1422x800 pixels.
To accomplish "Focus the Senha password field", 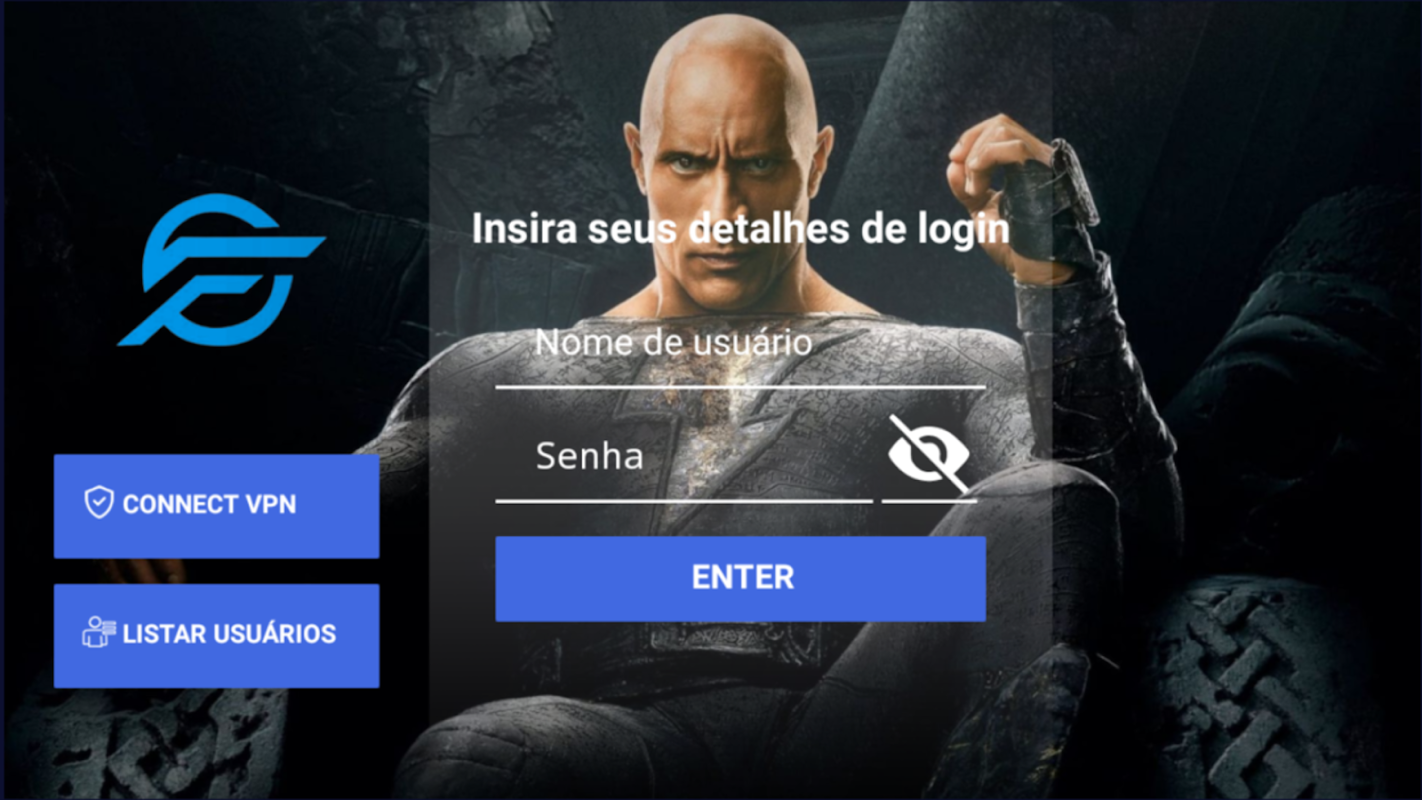I will [x=685, y=457].
